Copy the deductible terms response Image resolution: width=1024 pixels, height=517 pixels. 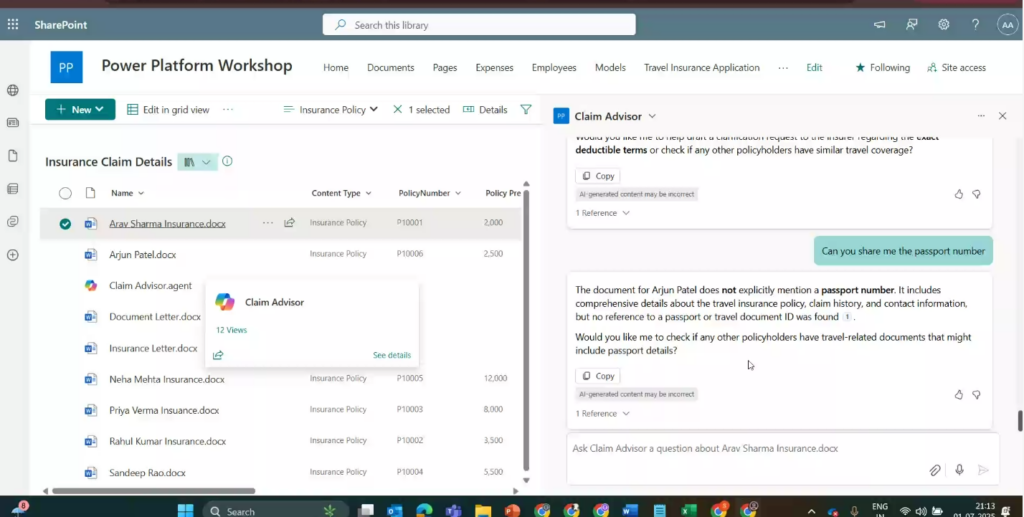(x=598, y=176)
